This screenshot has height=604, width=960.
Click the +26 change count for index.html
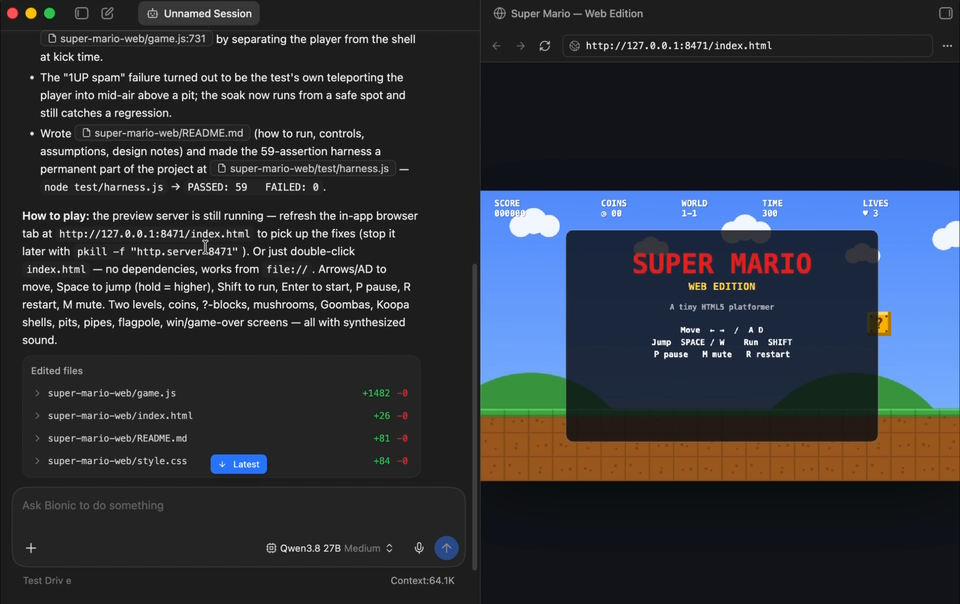tap(381, 416)
